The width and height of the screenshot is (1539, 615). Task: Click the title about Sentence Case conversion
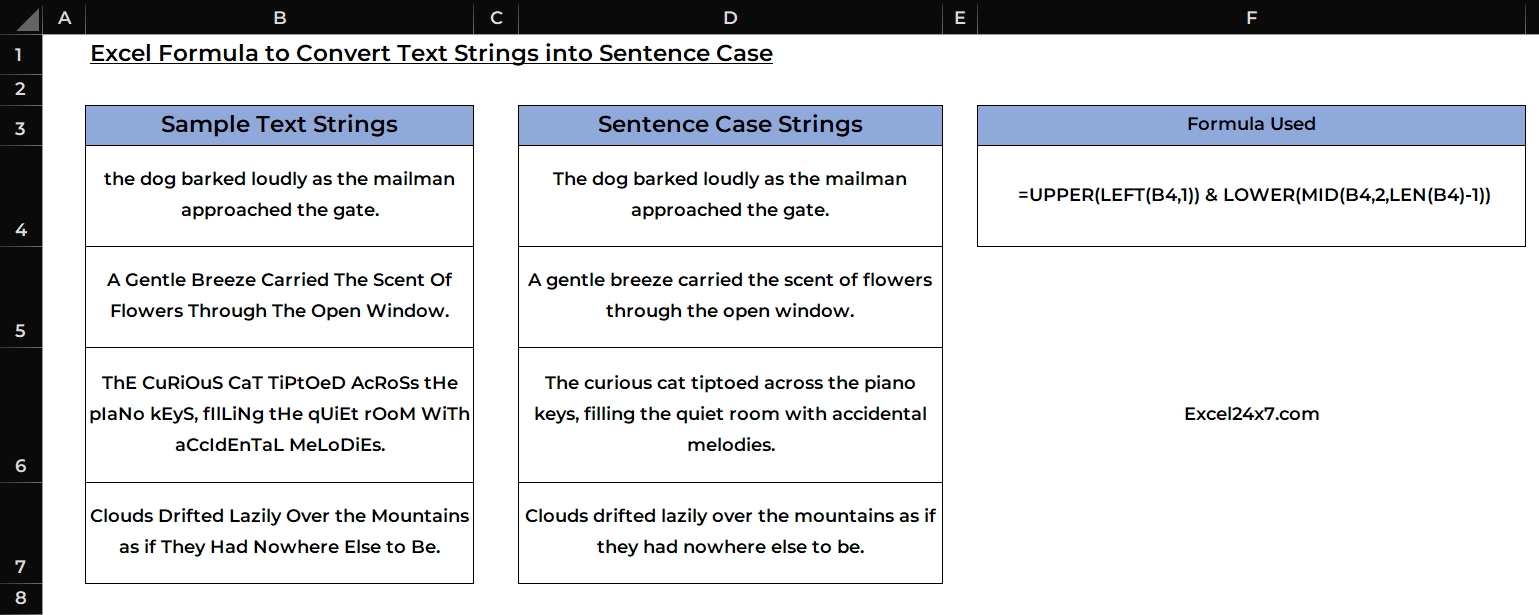[x=431, y=53]
